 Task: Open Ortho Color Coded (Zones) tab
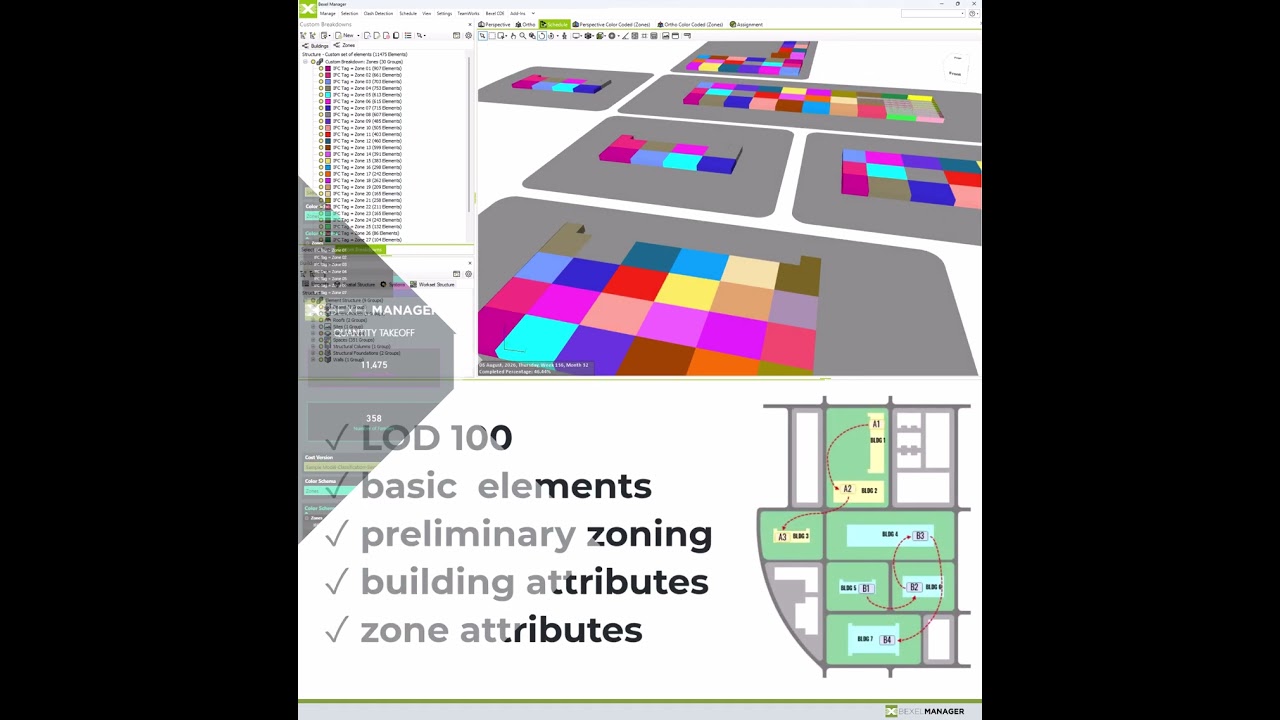(690, 24)
